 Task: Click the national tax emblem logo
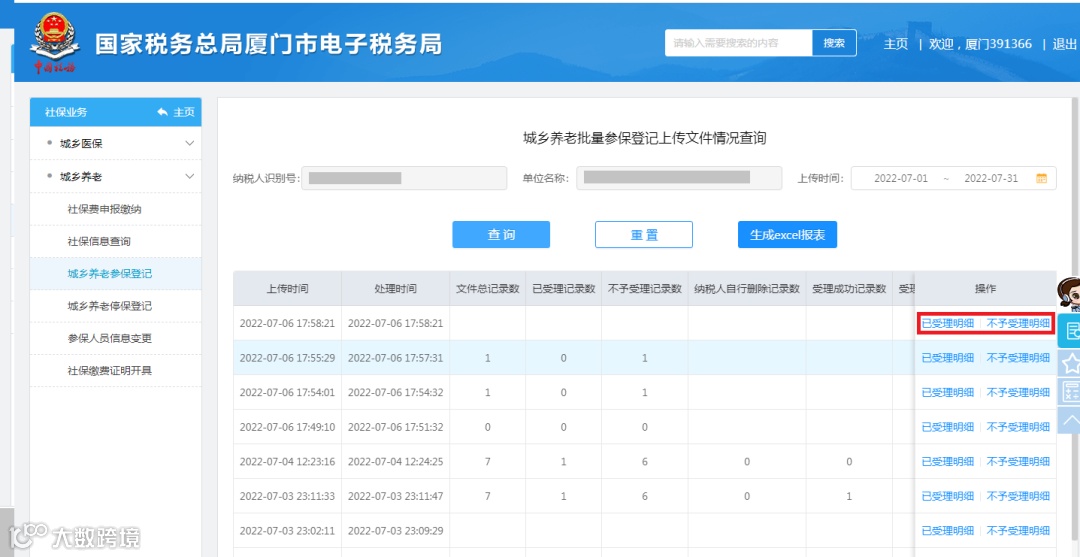(54, 43)
